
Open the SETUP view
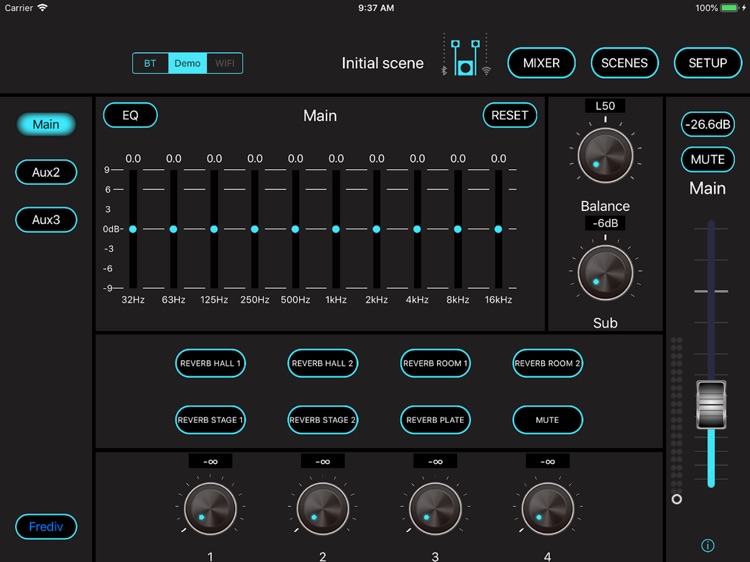click(x=707, y=63)
